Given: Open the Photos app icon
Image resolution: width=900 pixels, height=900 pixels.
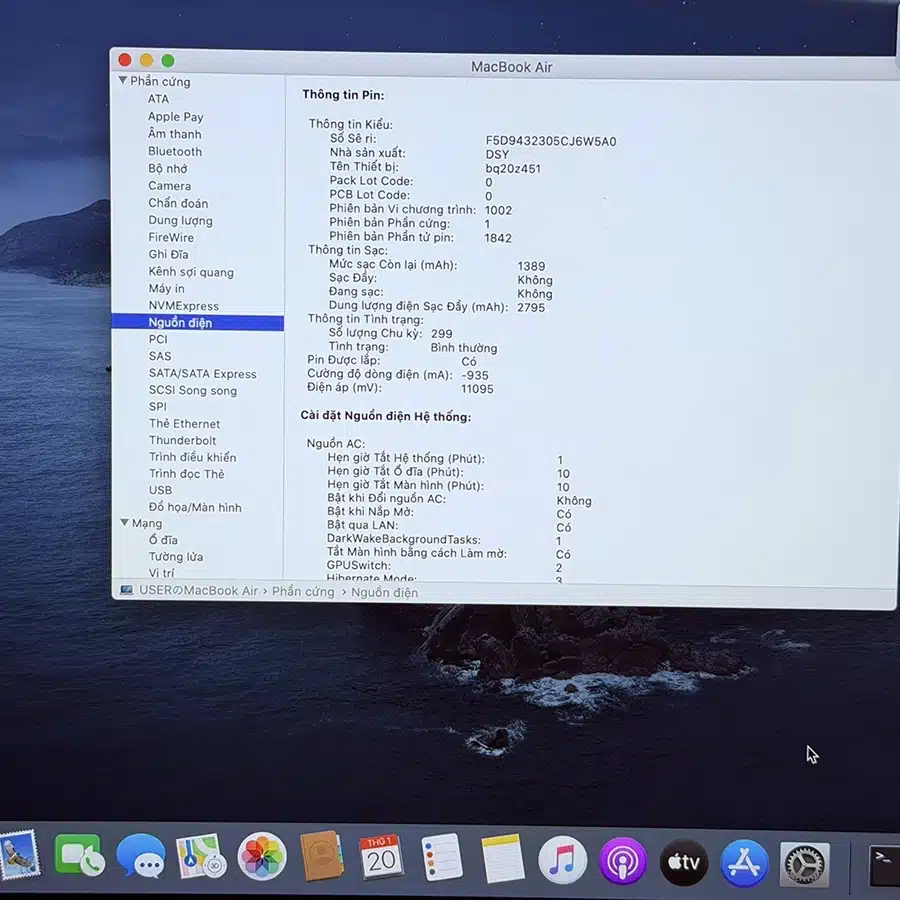Looking at the screenshot, I should (x=262, y=858).
